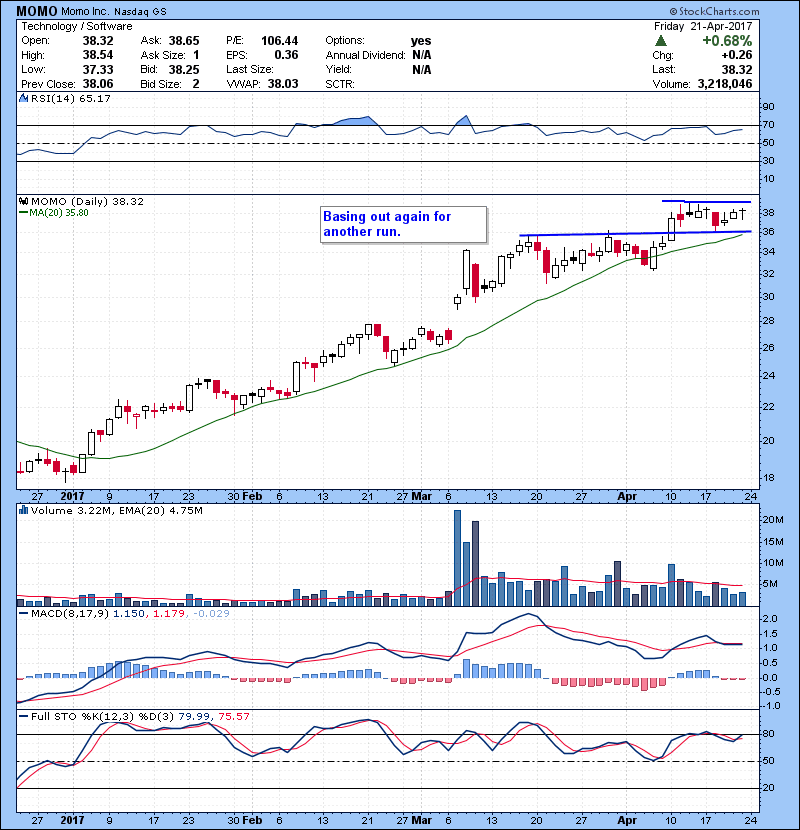Click the date Friday 21-Apr-2017
The width and height of the screenshot is (800, 830).
coord(703,26)
